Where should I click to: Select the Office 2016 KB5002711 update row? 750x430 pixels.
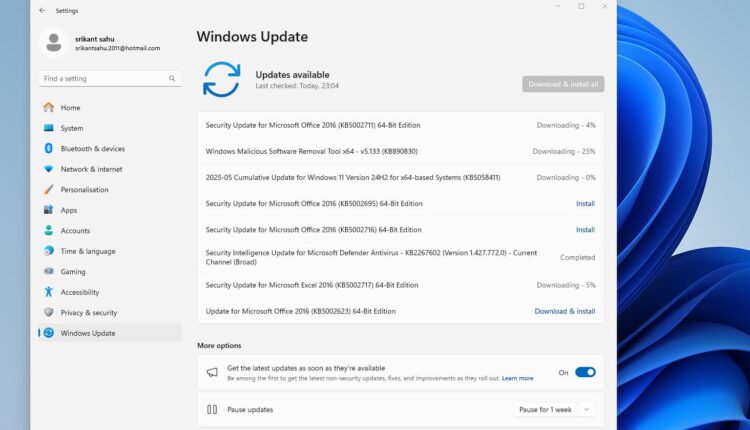(400, 125)
